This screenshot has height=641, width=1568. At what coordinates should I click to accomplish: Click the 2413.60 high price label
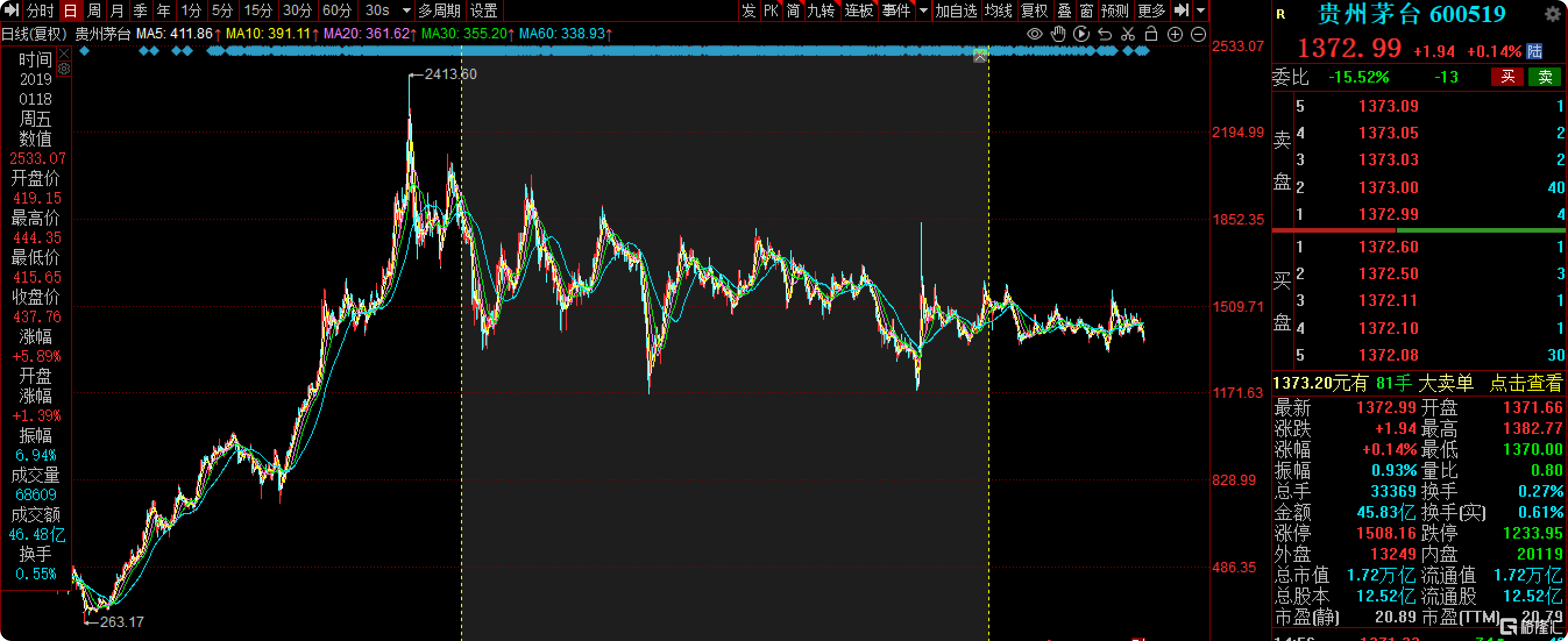click(x=450, y=74)
